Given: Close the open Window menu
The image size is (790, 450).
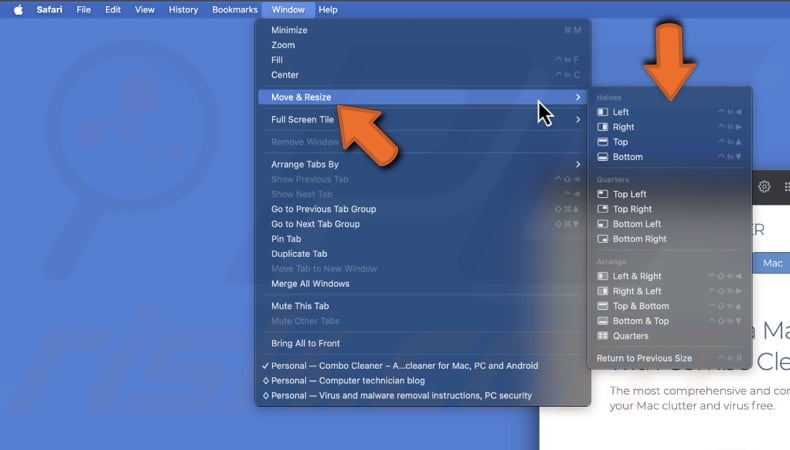Looking at the screenshot, I should [288, 10].
